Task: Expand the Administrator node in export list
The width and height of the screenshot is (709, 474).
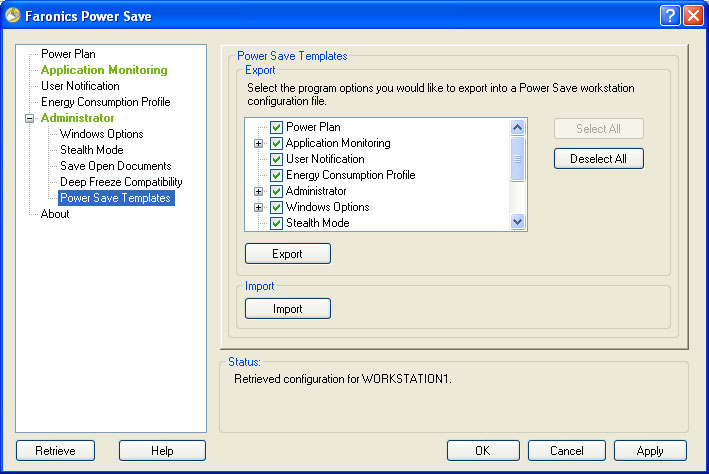Action: [x=258, y=191]
